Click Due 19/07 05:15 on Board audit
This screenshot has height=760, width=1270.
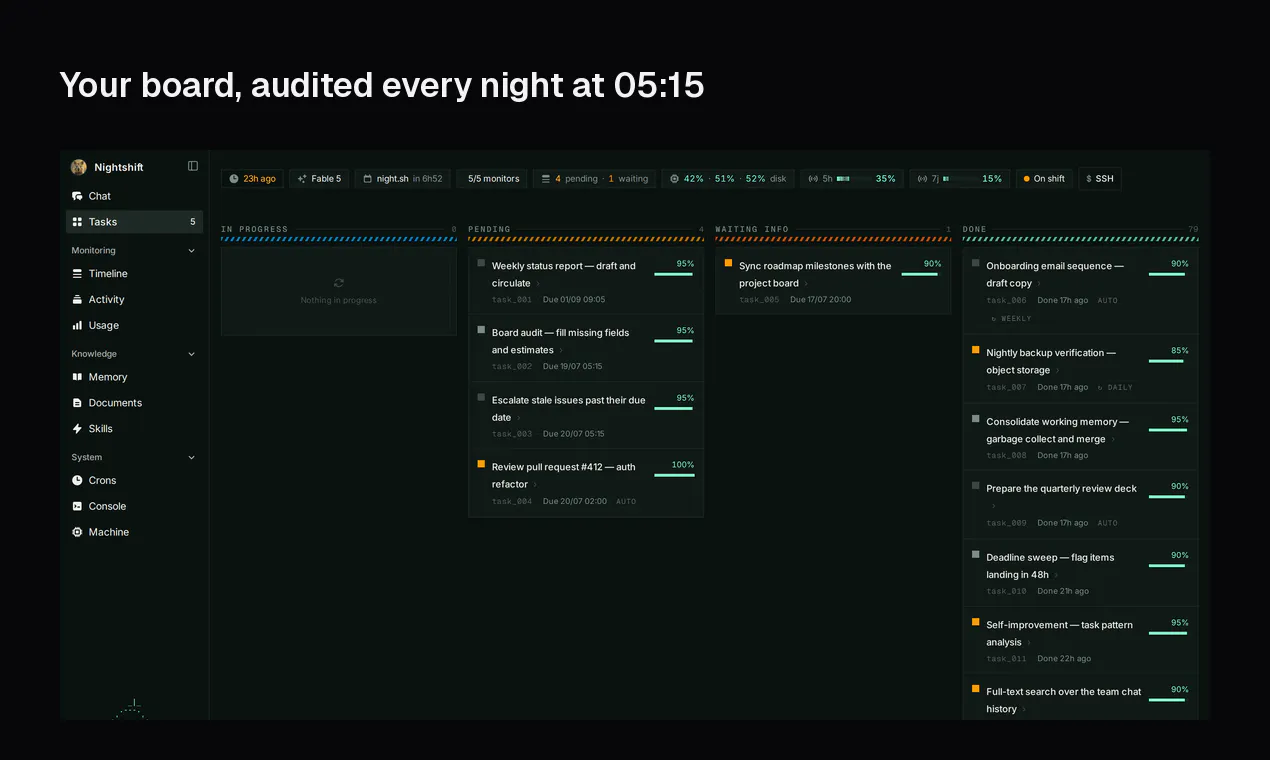coord(573,367)
